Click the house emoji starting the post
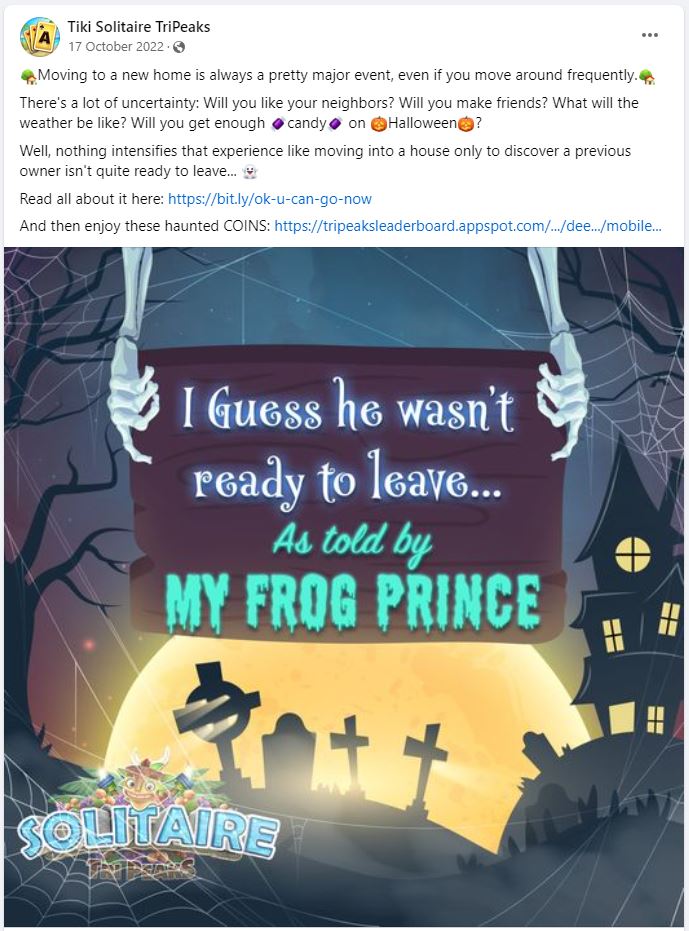 [28, 76]
